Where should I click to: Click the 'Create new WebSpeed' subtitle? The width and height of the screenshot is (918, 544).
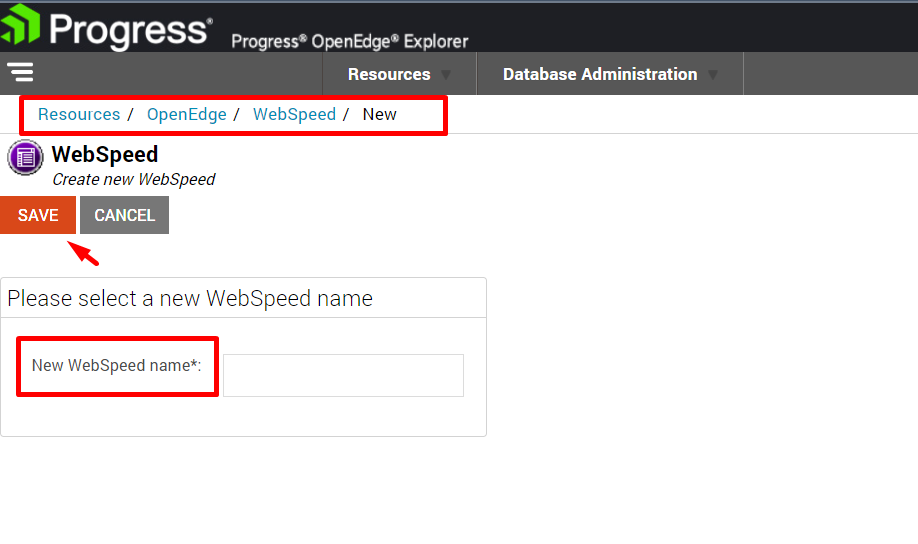tap(133, 180)
